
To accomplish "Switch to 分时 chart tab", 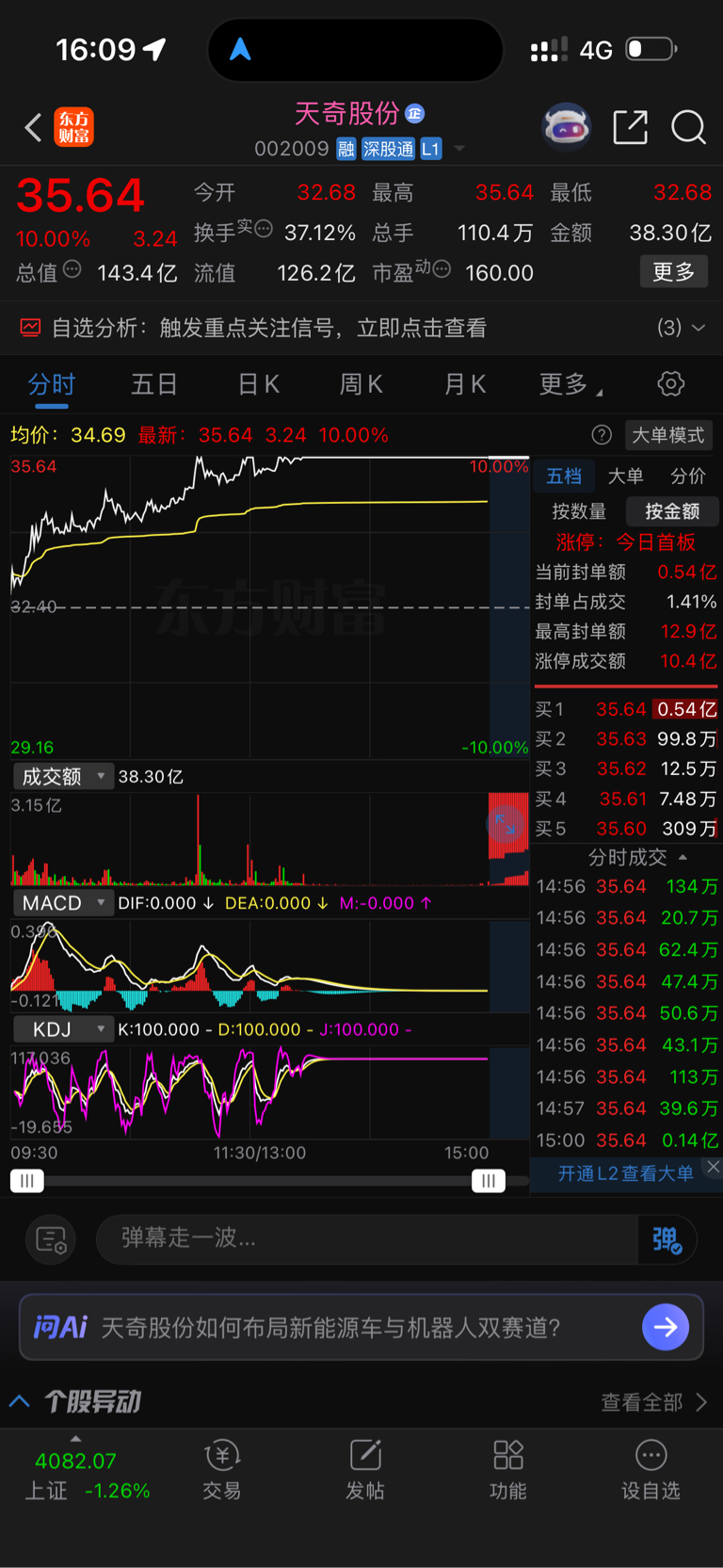I will (x=52, y=384).
